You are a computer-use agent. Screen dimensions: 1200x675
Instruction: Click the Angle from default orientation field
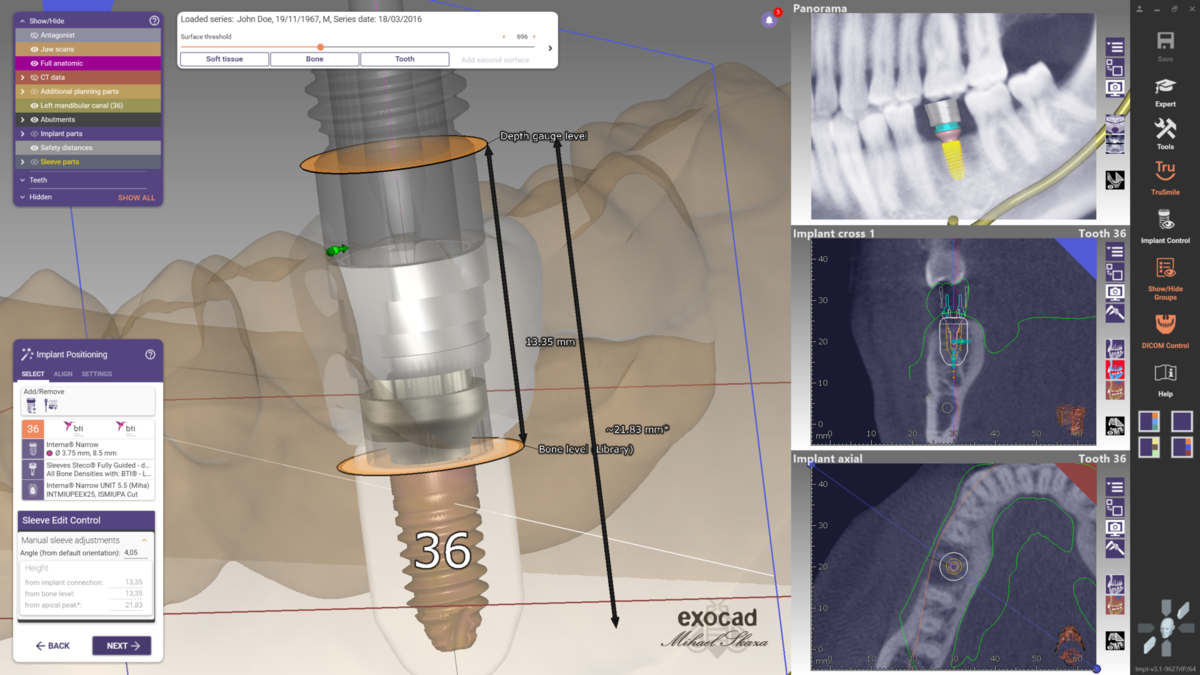click(x=134, y=552)
